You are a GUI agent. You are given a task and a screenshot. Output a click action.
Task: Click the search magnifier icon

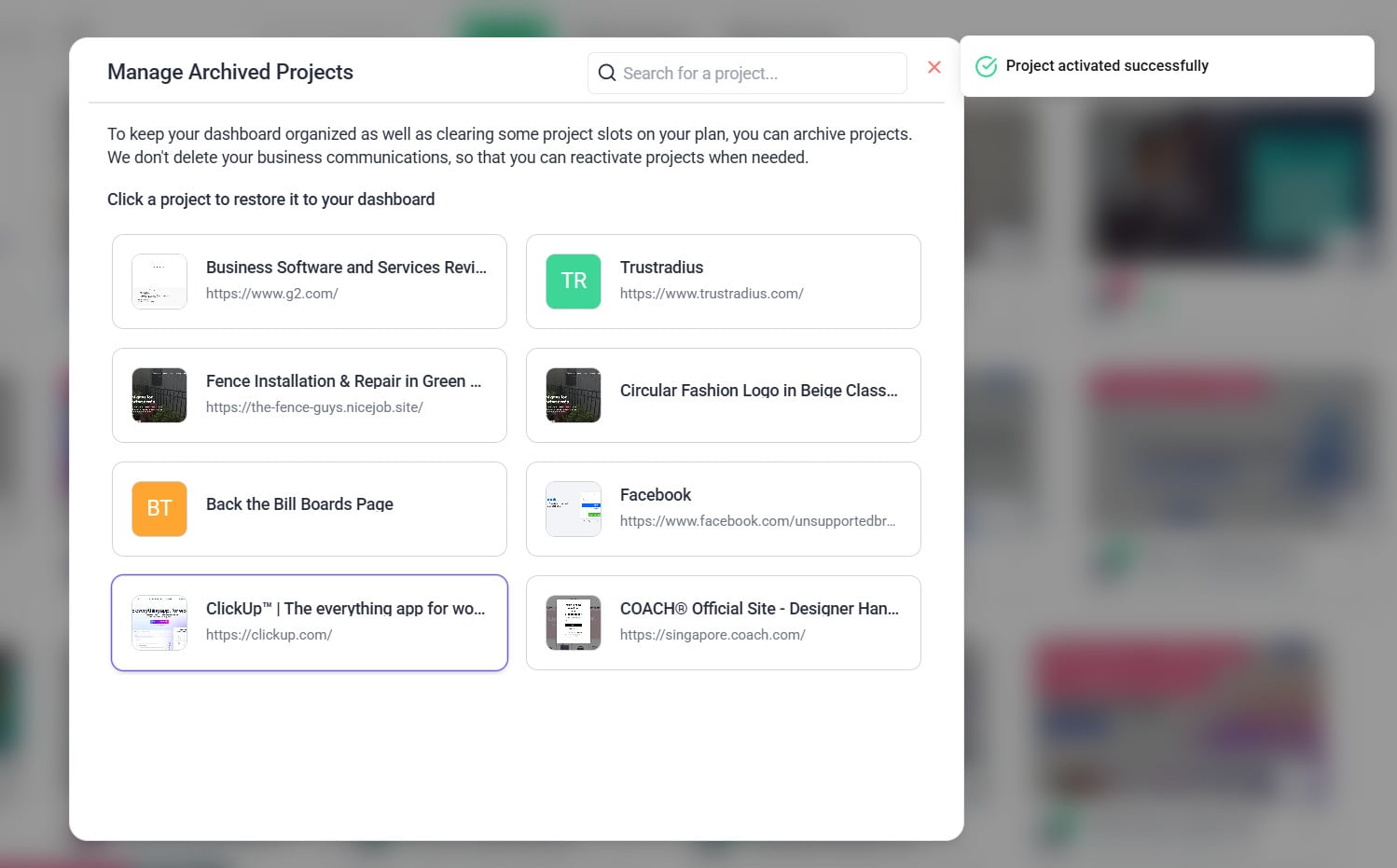click(607, 73)
